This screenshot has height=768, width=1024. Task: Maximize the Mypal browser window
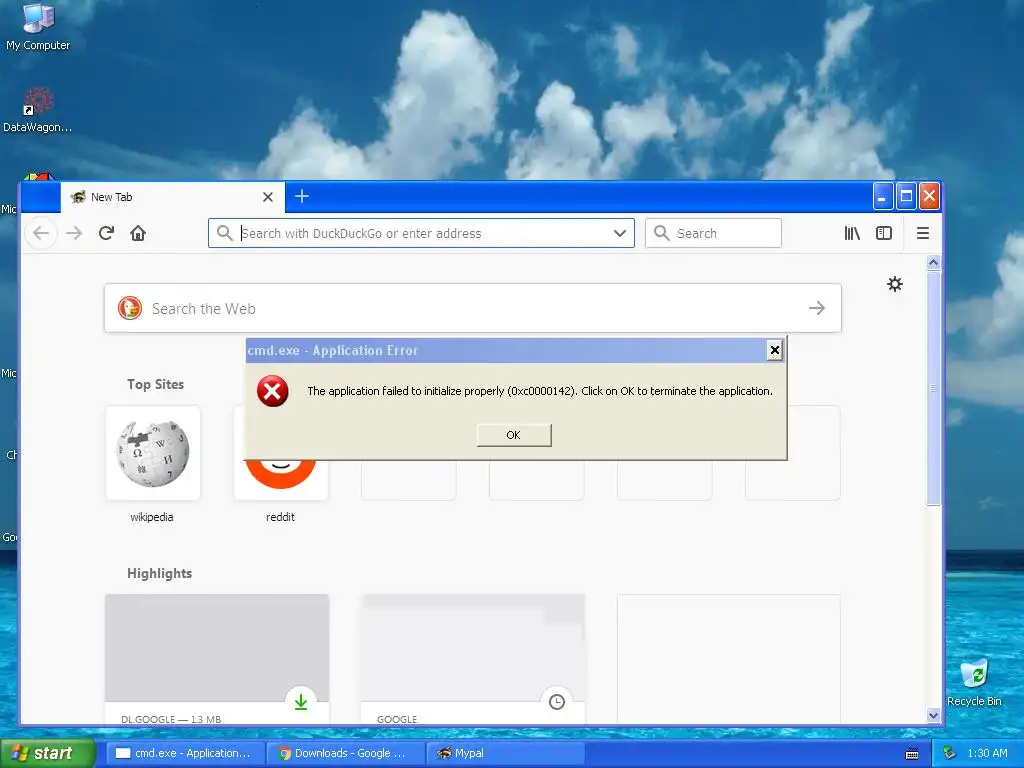[x=906, y=197]
